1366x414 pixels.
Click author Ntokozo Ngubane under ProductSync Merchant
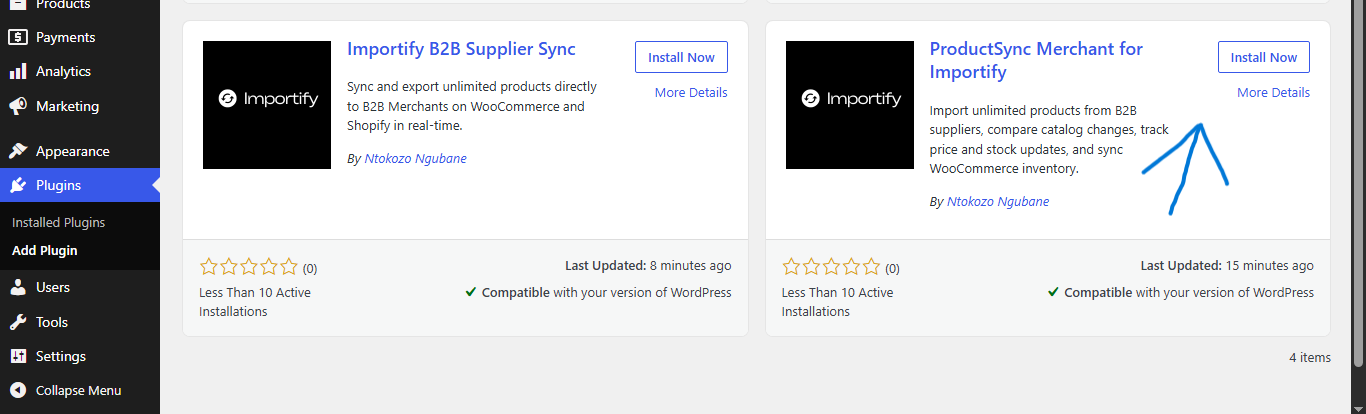pos(998,201)
